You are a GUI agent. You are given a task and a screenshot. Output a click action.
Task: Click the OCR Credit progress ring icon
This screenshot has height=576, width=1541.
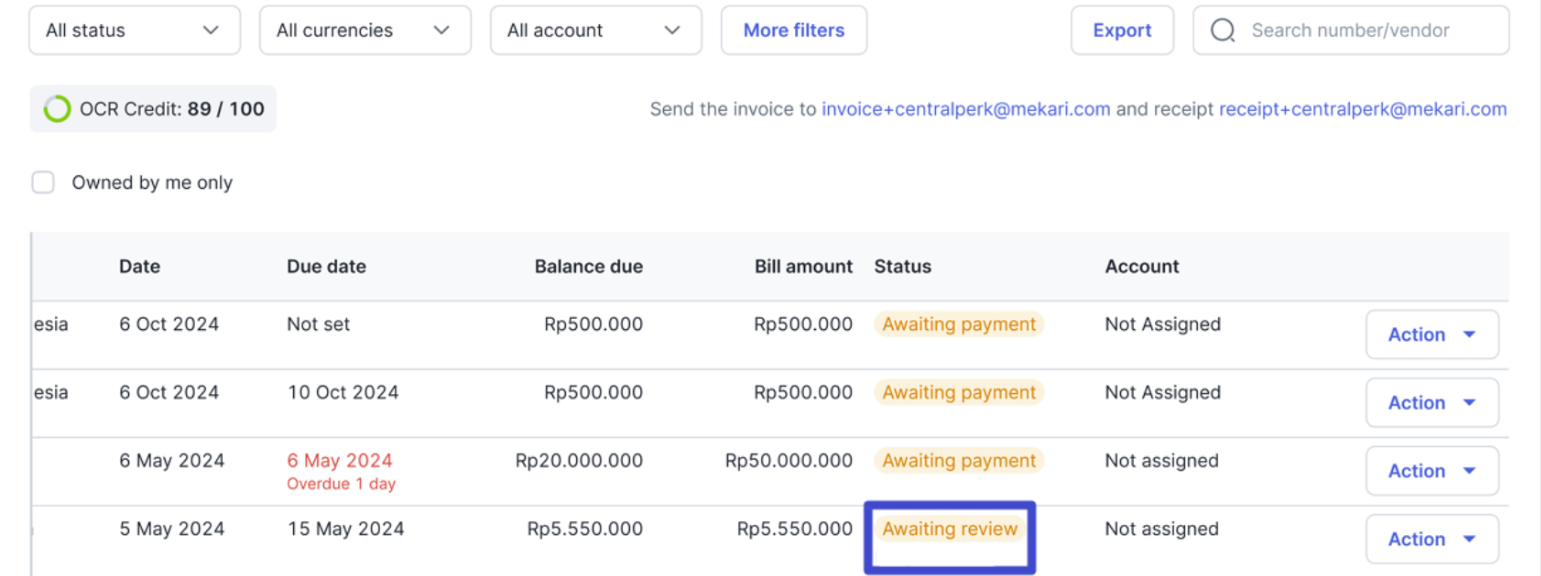point(58,109)
